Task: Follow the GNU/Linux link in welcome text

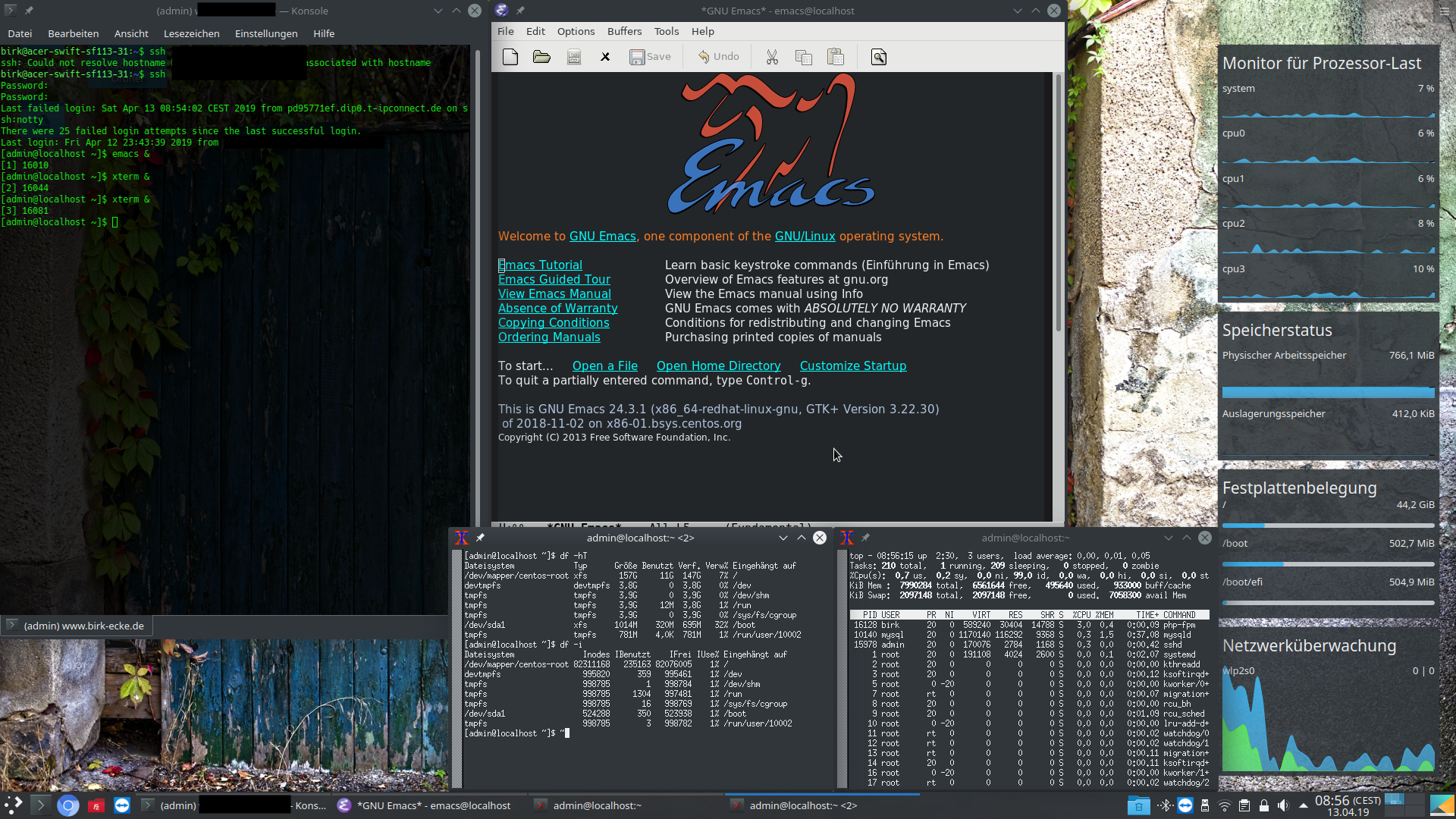Action: (x=805, y=236)
